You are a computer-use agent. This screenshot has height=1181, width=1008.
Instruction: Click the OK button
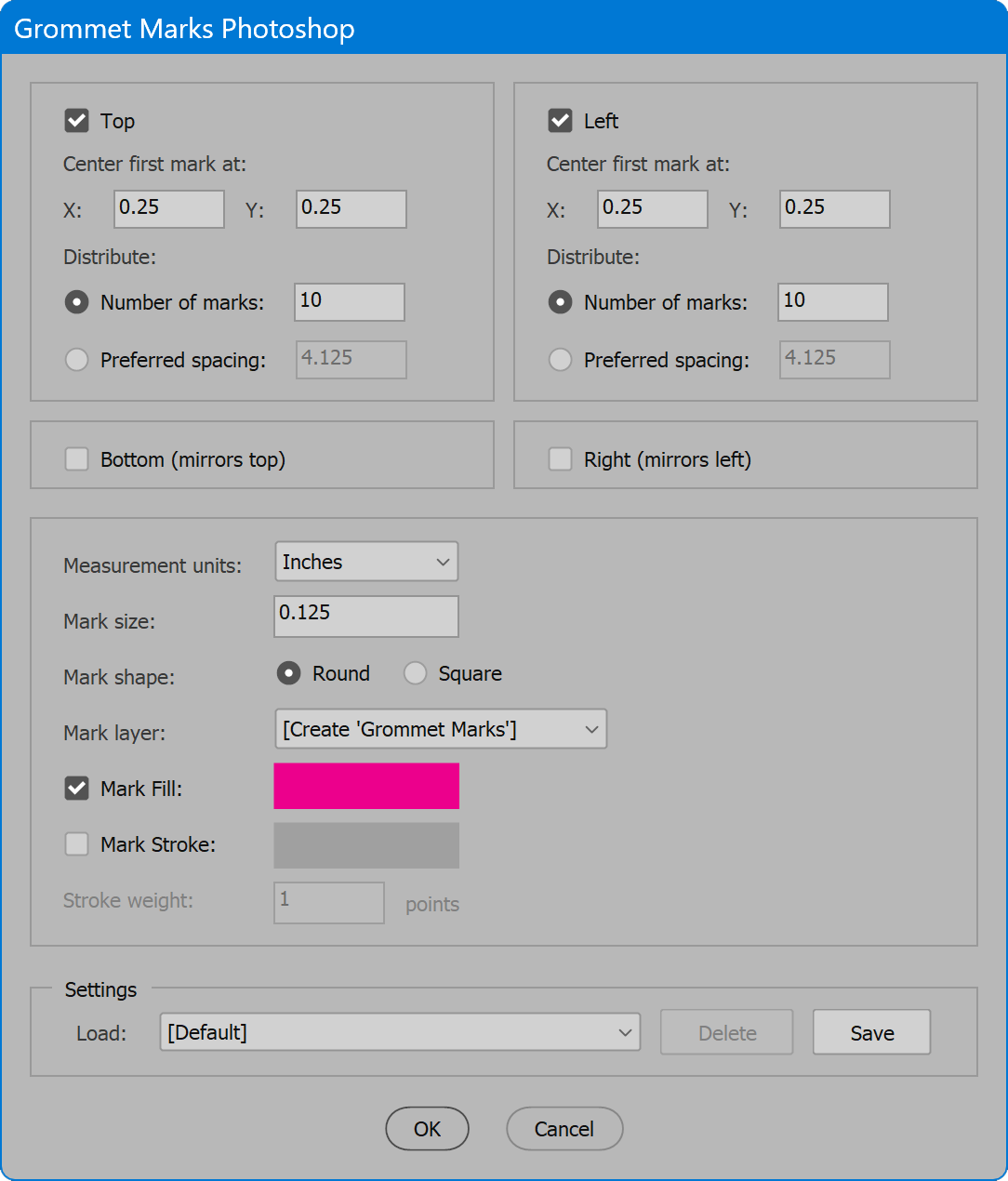pyautogui.click(x=427, y=1129)
